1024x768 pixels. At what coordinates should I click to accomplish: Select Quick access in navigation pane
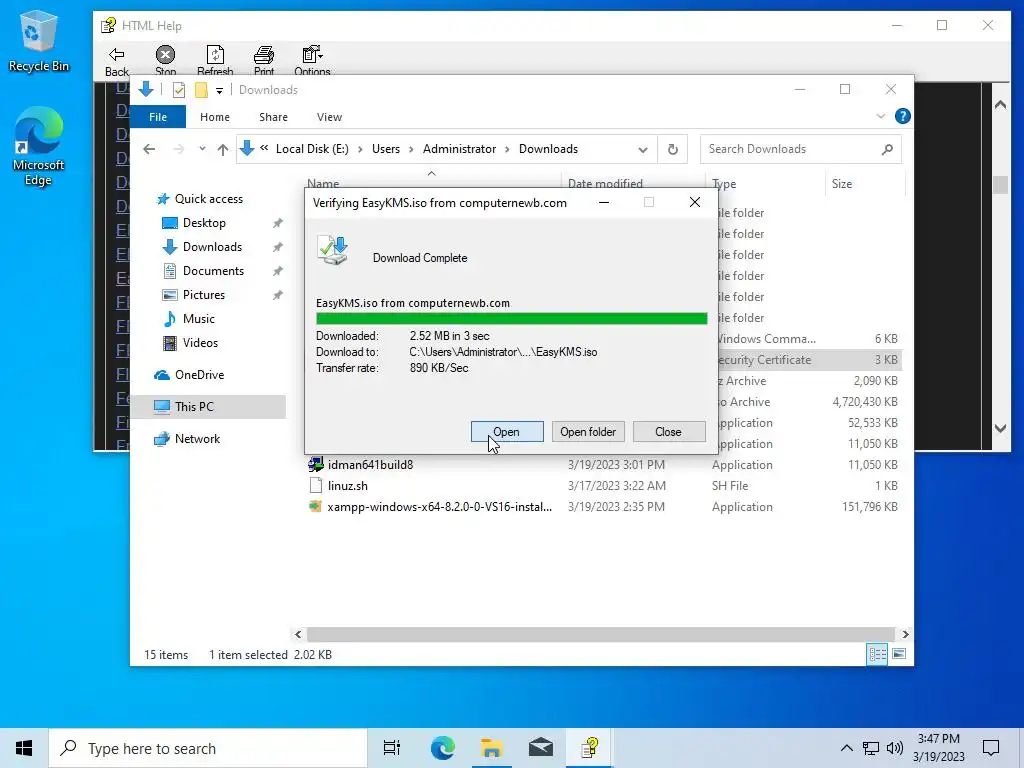click(x=209, y=199)
